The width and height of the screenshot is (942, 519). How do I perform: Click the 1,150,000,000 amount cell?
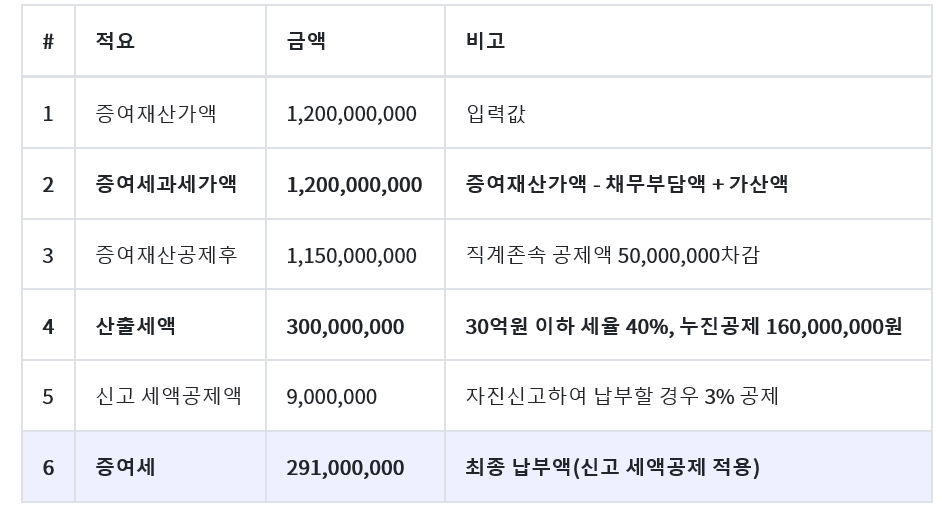click(x=355, y=255)
